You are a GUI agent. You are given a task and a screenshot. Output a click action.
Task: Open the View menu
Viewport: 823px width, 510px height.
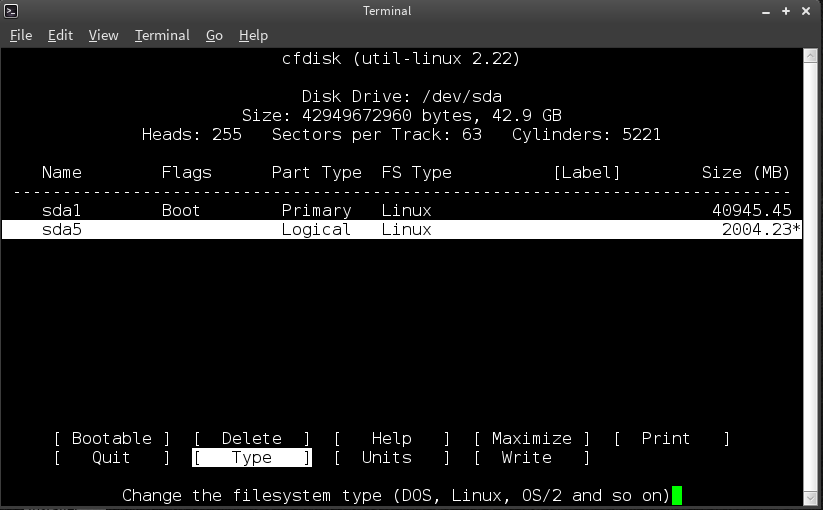tap(103, 35)
